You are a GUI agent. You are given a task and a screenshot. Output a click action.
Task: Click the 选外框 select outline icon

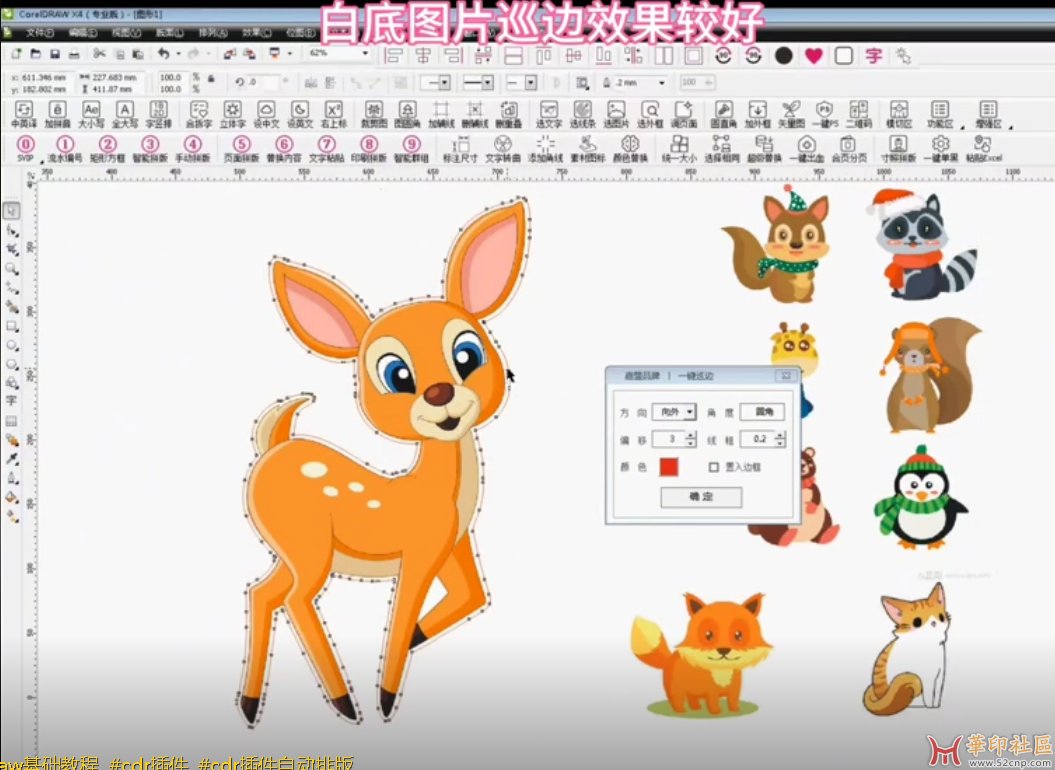[650, 114]
